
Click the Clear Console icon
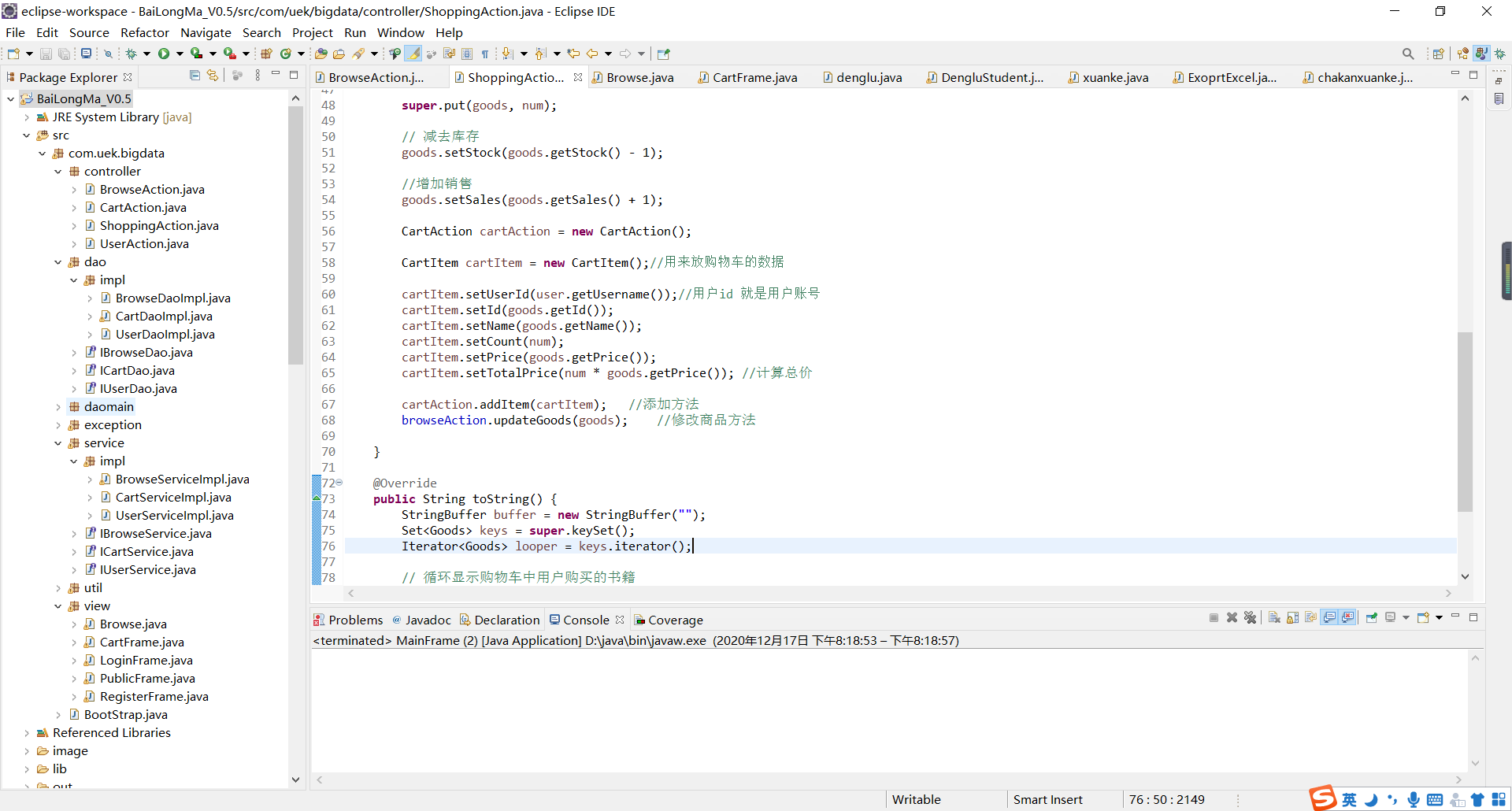click(x=1274, y=618)
